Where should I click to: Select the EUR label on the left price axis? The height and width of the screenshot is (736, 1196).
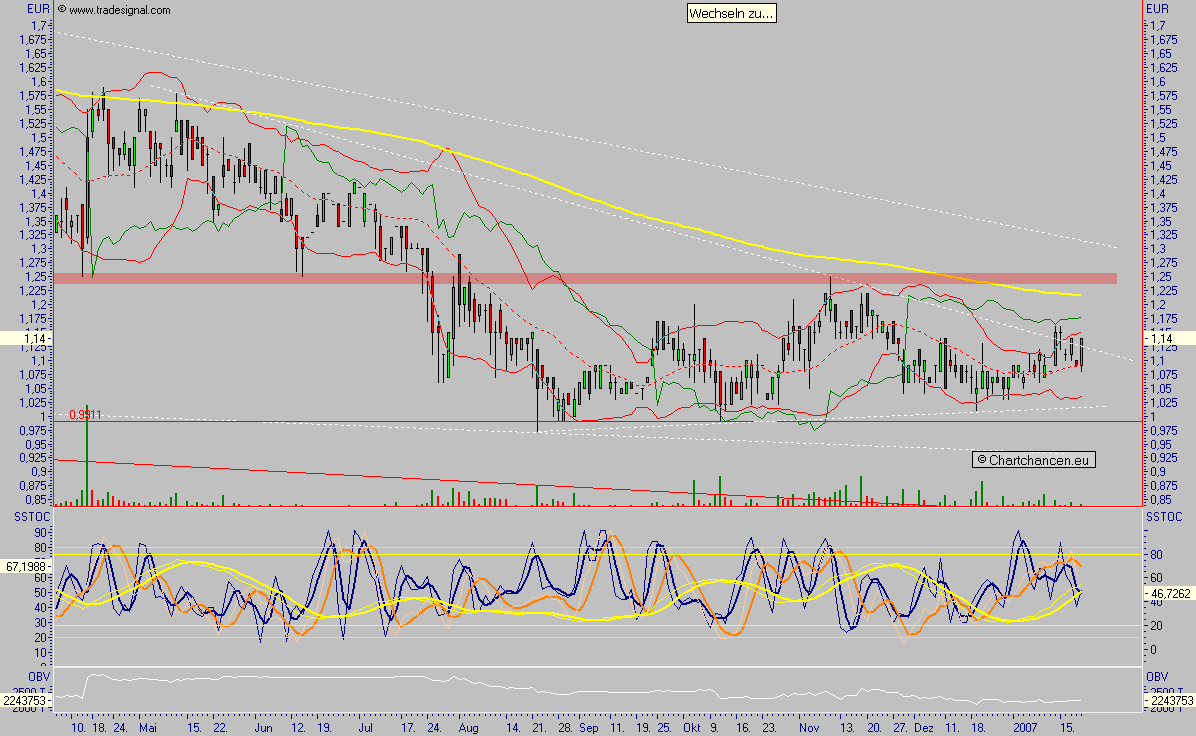pyautogui.click(x=36, y=8)
